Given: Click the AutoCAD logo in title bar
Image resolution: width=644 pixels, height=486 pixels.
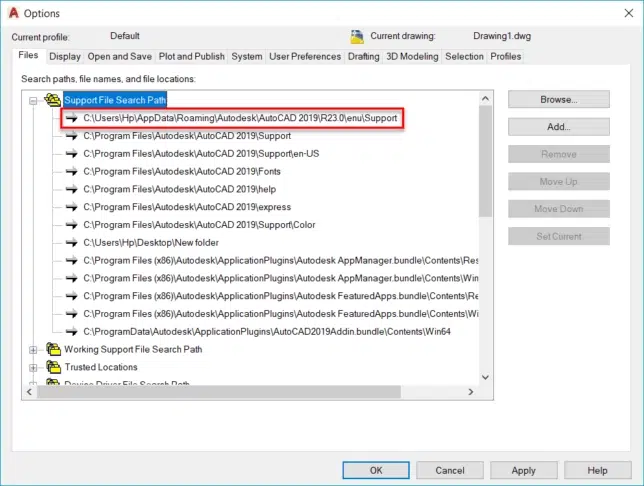Looking at the screenshot, I should 14,13.
